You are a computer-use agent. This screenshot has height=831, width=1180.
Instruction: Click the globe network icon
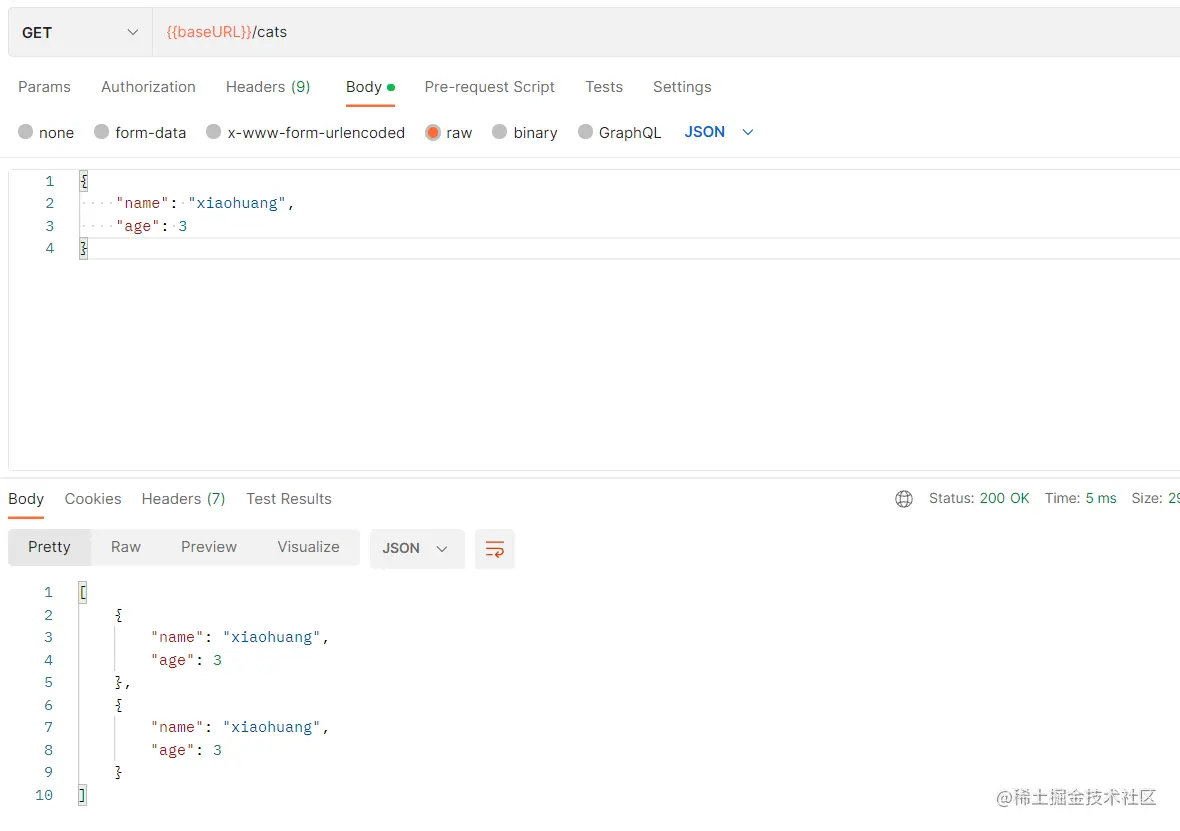coord(904,499)
